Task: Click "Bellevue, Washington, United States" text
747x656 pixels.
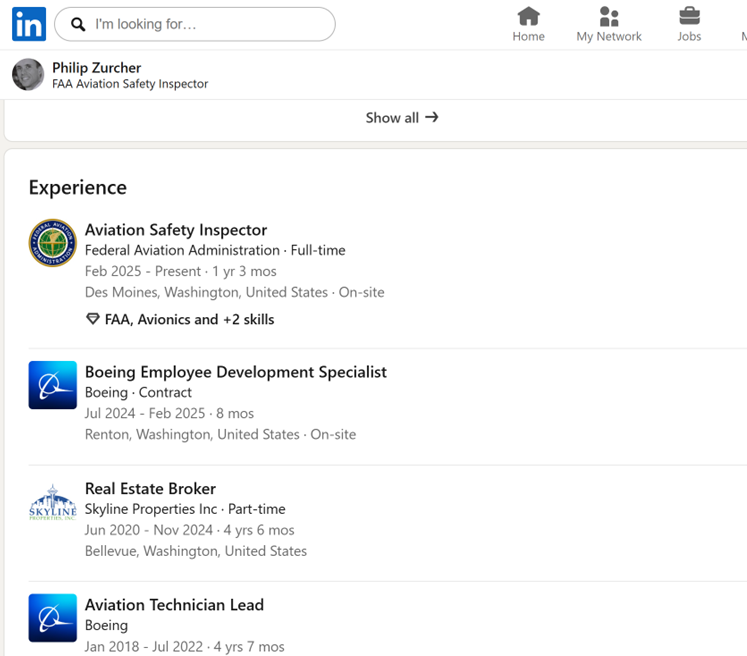Action: pyautogui.click(x=196, y=551)
